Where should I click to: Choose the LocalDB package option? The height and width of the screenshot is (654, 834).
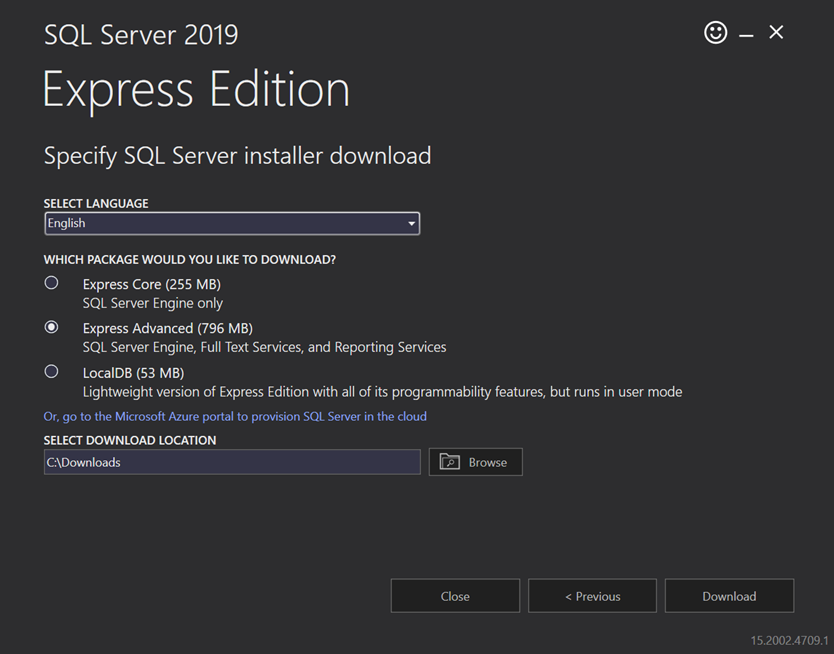pos(51,371)
